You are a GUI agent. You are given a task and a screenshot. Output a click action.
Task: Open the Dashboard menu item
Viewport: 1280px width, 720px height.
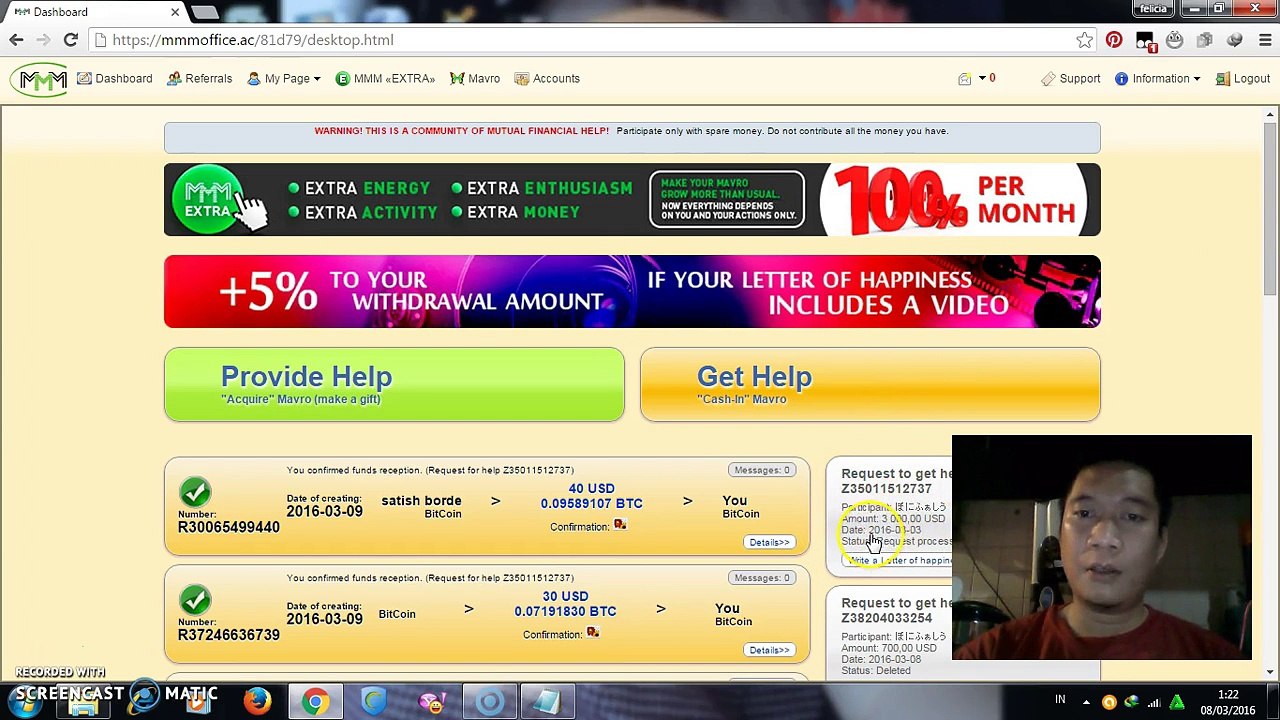coord(114,79)
